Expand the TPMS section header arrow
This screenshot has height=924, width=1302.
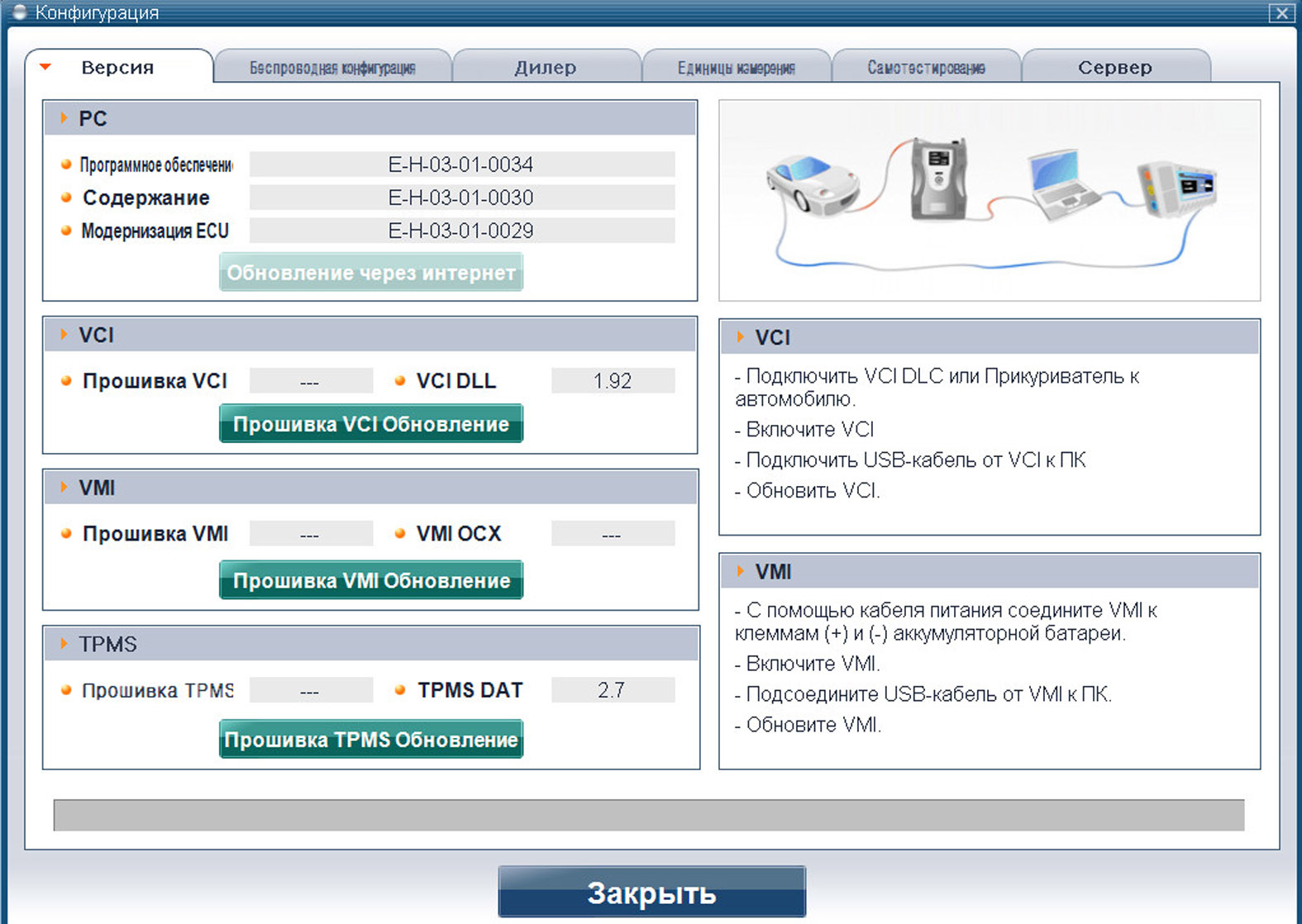click(x=64, y=644)
